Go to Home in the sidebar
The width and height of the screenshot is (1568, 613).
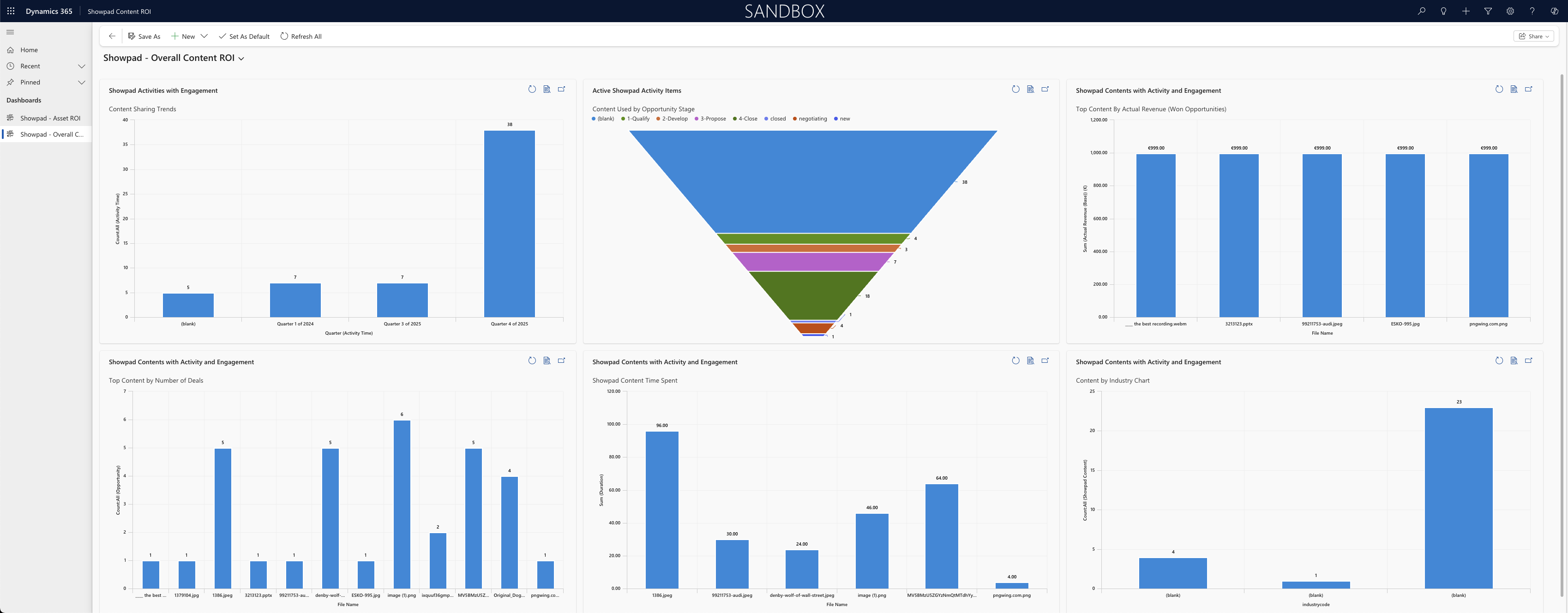(29, 50)
